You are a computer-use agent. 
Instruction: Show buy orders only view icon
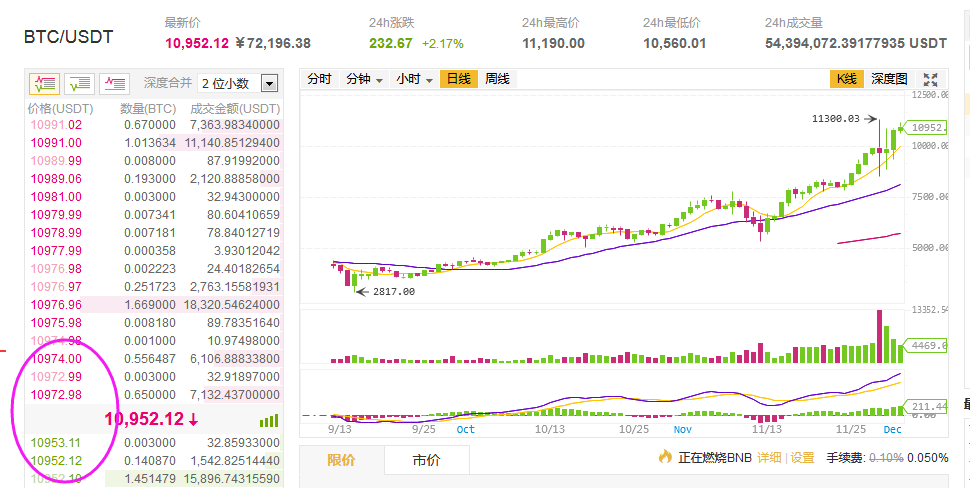[79, 83]
